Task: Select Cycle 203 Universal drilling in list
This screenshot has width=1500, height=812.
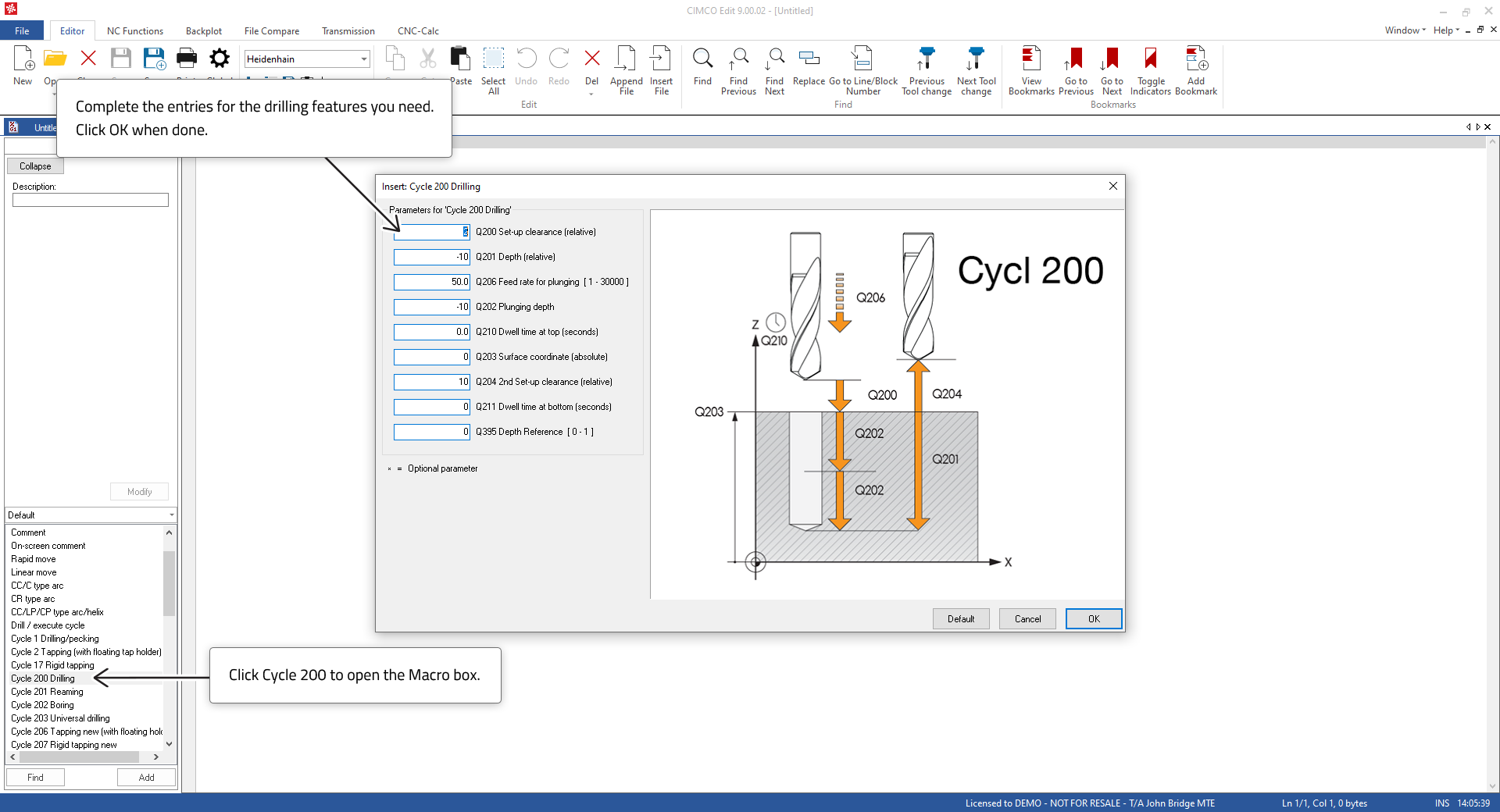Action: pos(60,718)
